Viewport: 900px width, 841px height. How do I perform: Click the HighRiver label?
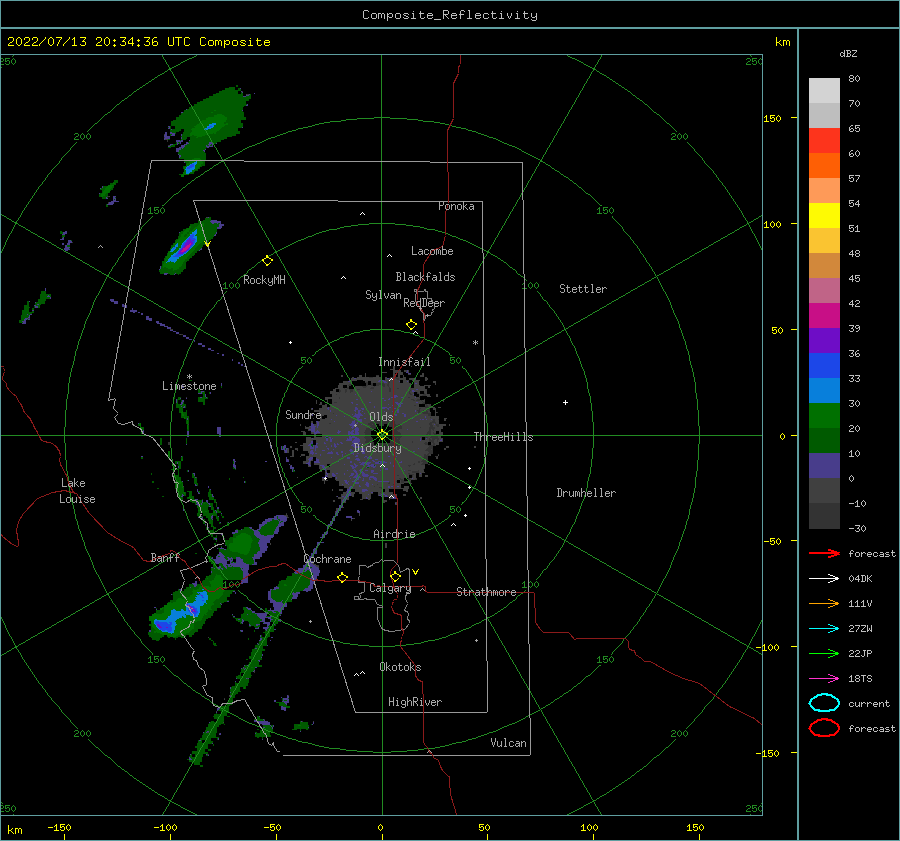point(415,703)
